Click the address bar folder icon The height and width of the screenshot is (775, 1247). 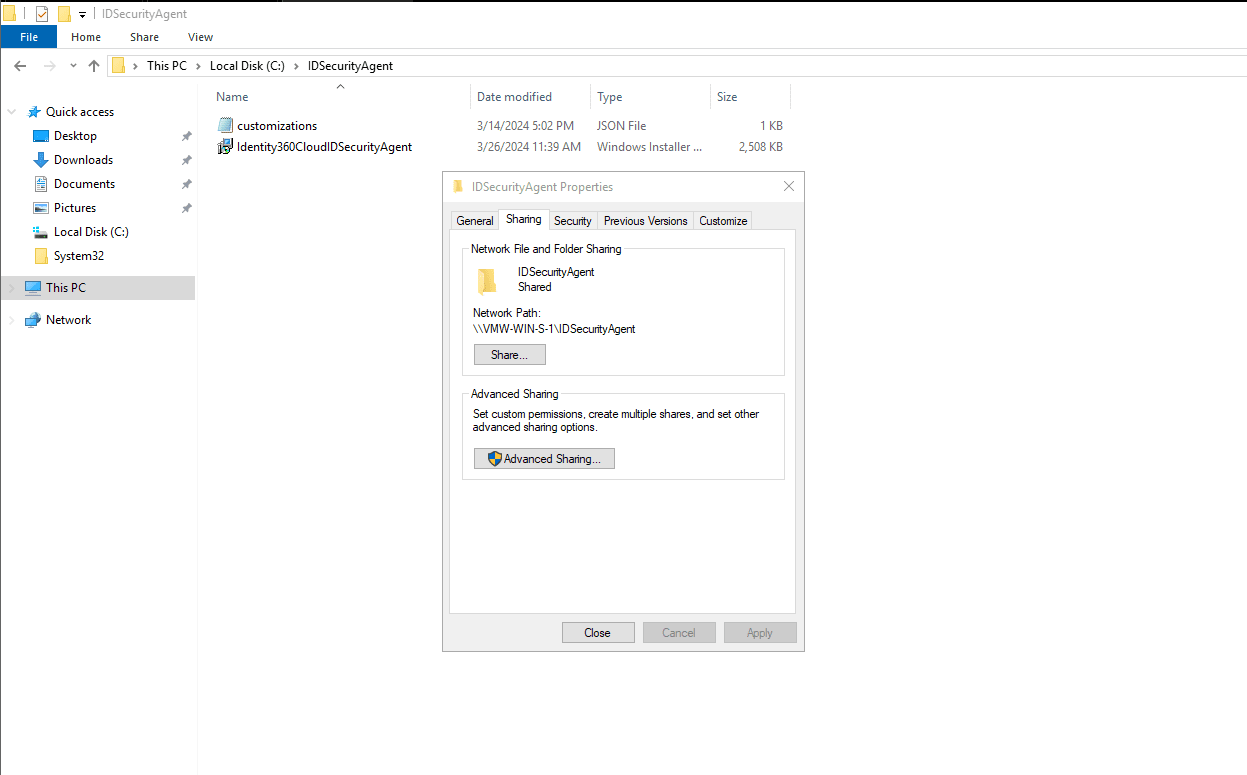tap(118, 66)
